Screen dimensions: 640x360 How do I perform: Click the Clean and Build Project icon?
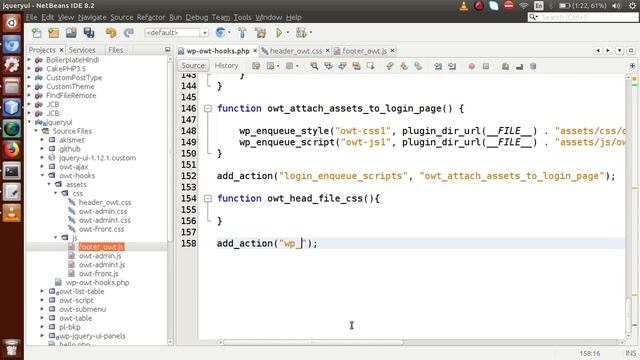260,33
